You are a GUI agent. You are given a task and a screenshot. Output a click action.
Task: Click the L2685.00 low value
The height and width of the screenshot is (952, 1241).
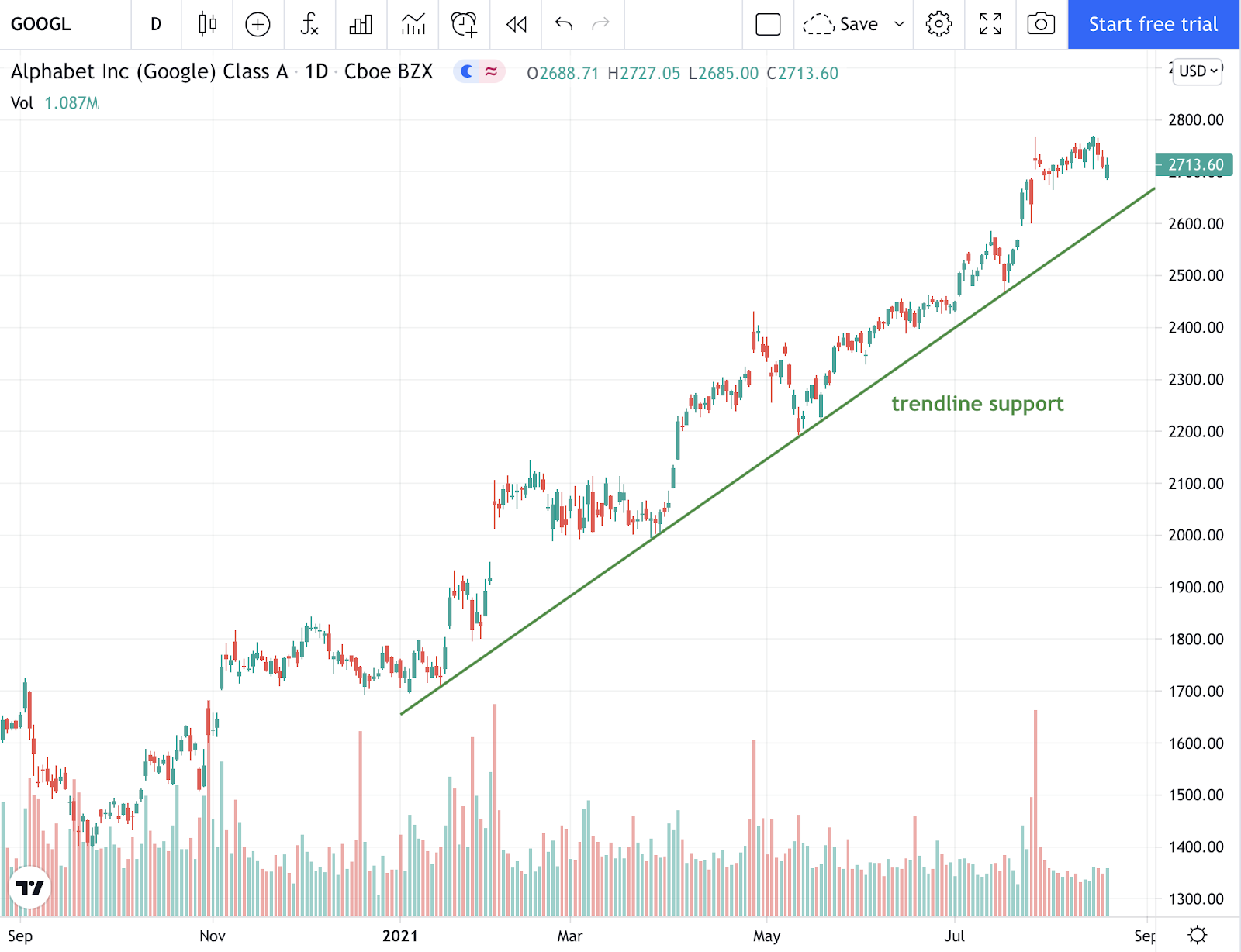[x=724, y=74]
